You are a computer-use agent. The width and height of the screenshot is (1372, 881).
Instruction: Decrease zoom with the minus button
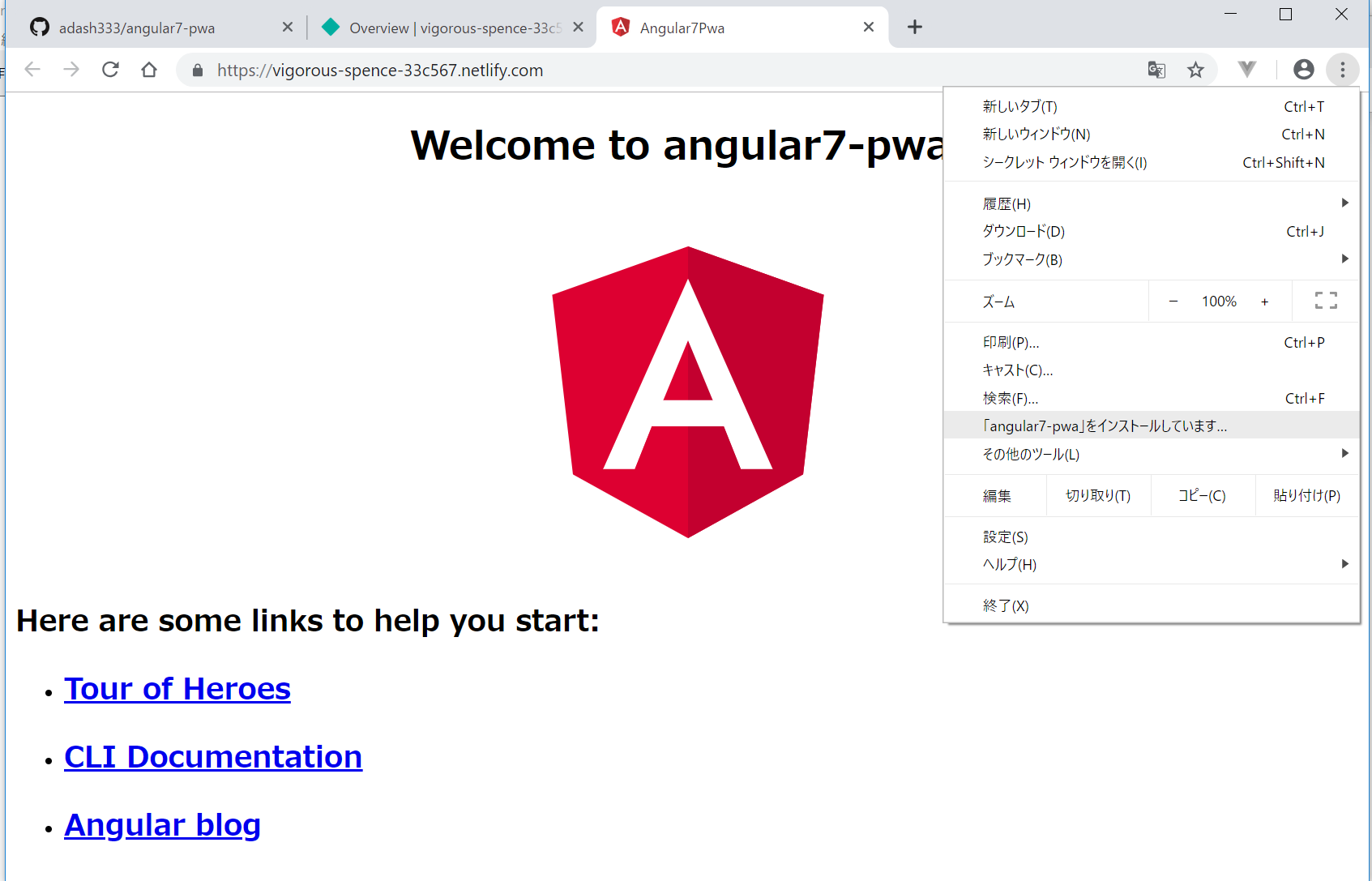(x=1173, y=302)
